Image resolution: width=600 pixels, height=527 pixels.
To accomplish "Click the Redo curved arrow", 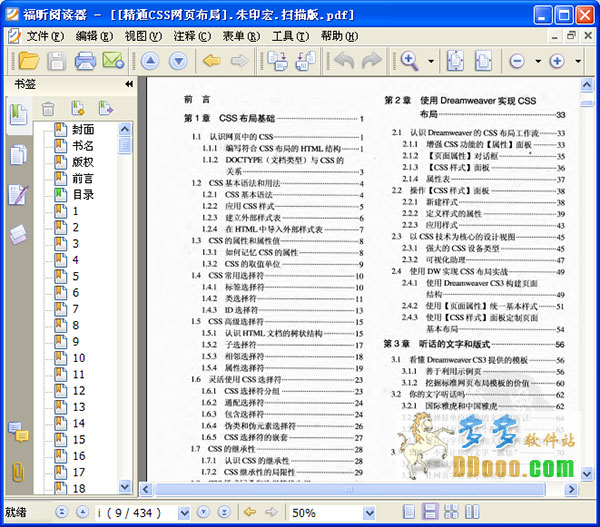I will pos(372,60).
